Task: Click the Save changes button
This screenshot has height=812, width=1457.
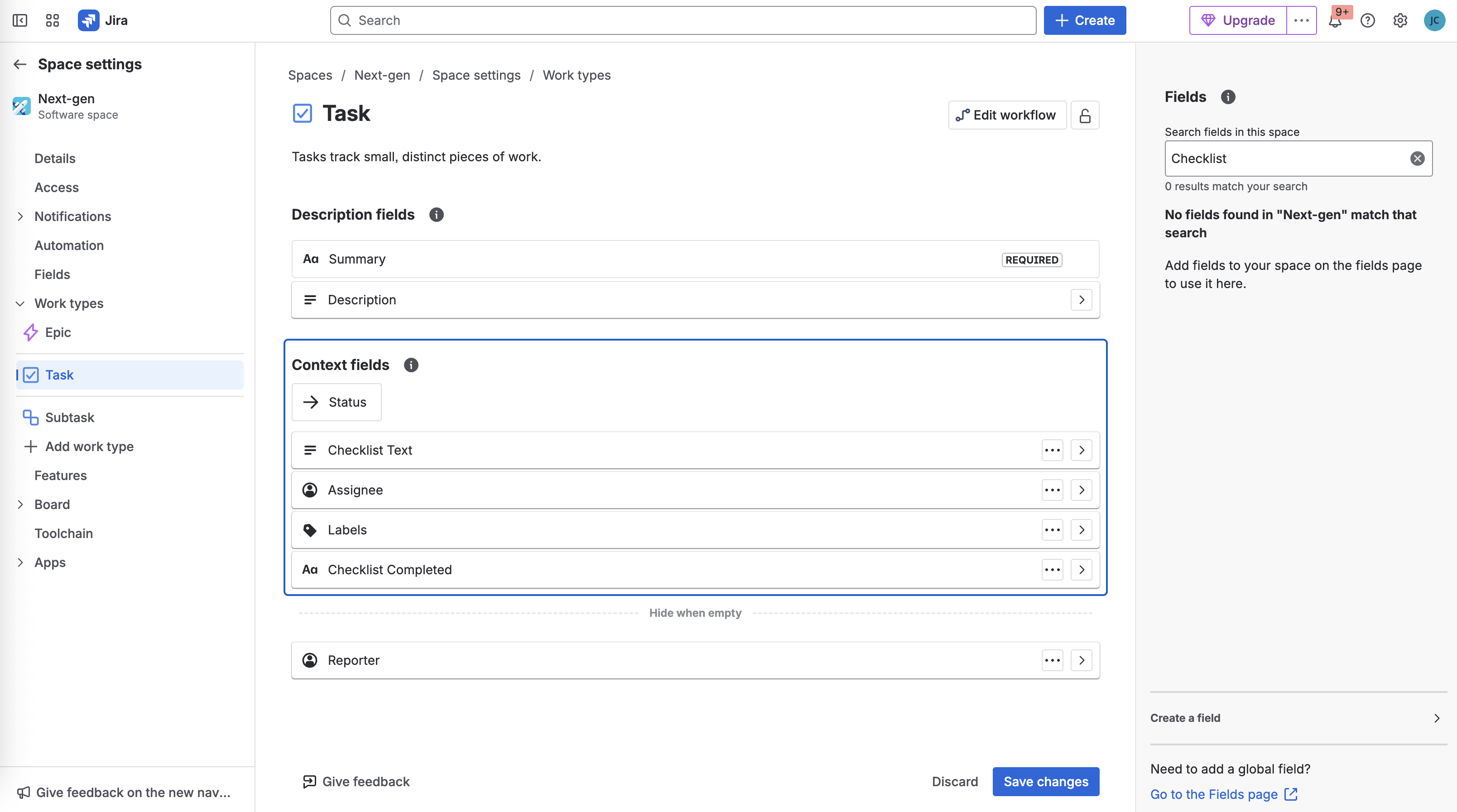Action: [1045, 782]
